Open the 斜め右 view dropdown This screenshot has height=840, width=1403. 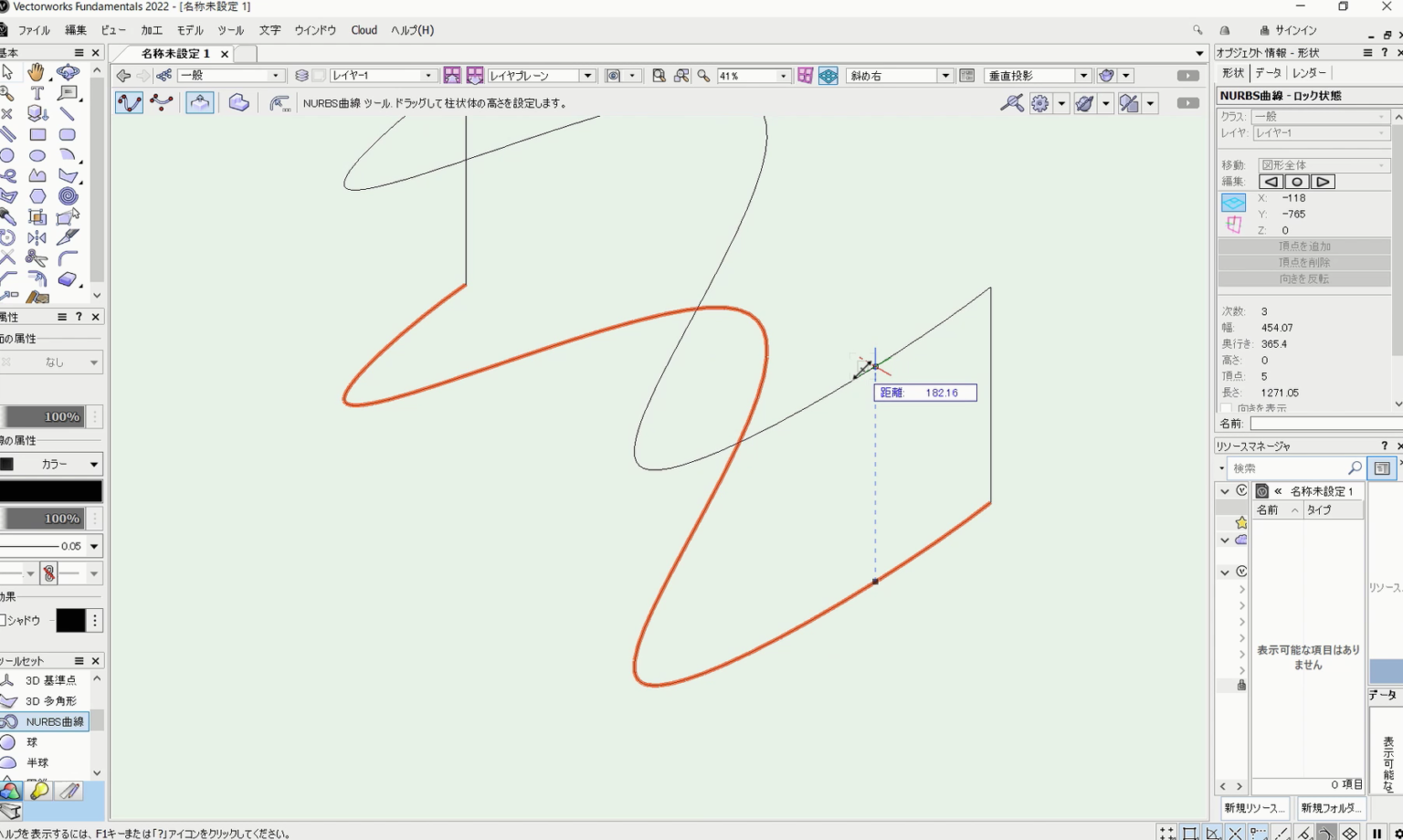coord(947,75)
